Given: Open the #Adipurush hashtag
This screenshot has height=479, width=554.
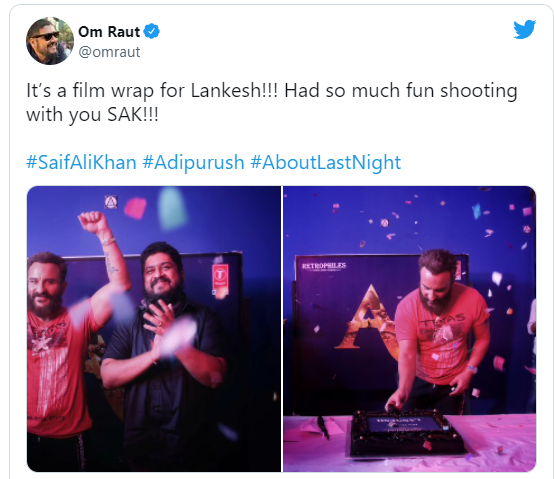Looking at the screenshot, I should [193, 162].
